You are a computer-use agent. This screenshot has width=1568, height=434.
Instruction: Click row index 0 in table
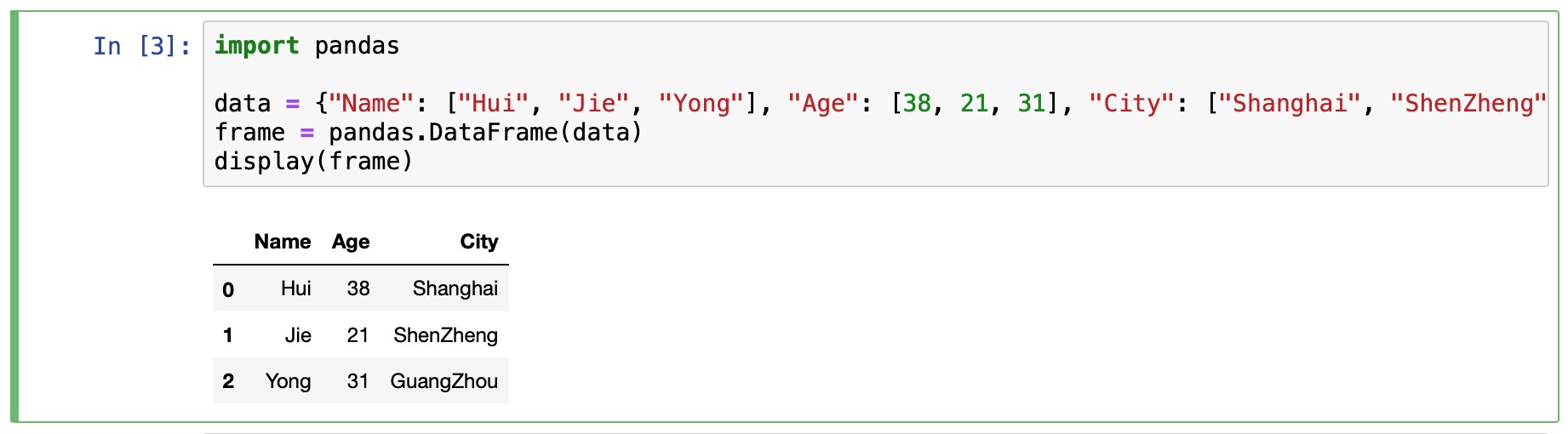[x=228, y=289]
